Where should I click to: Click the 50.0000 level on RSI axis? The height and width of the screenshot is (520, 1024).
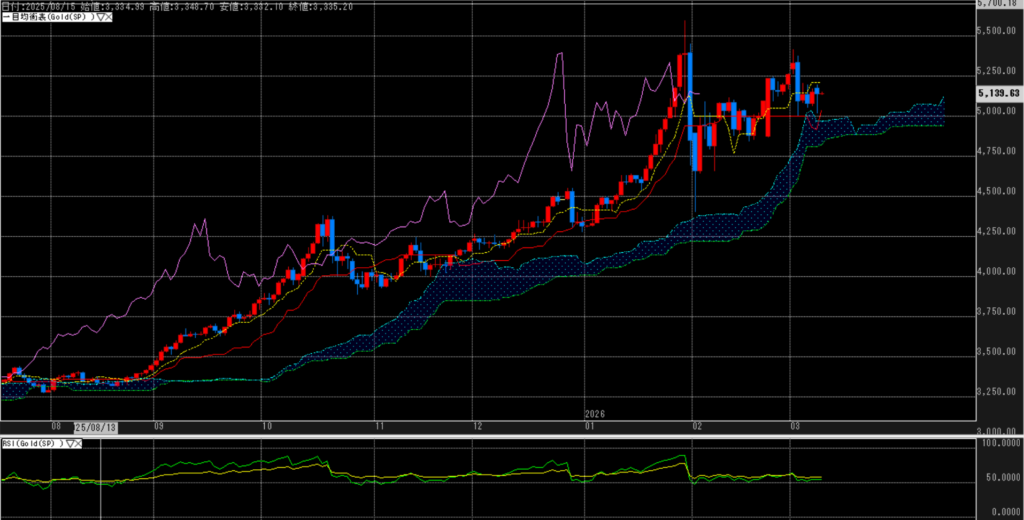point(1000,477)
